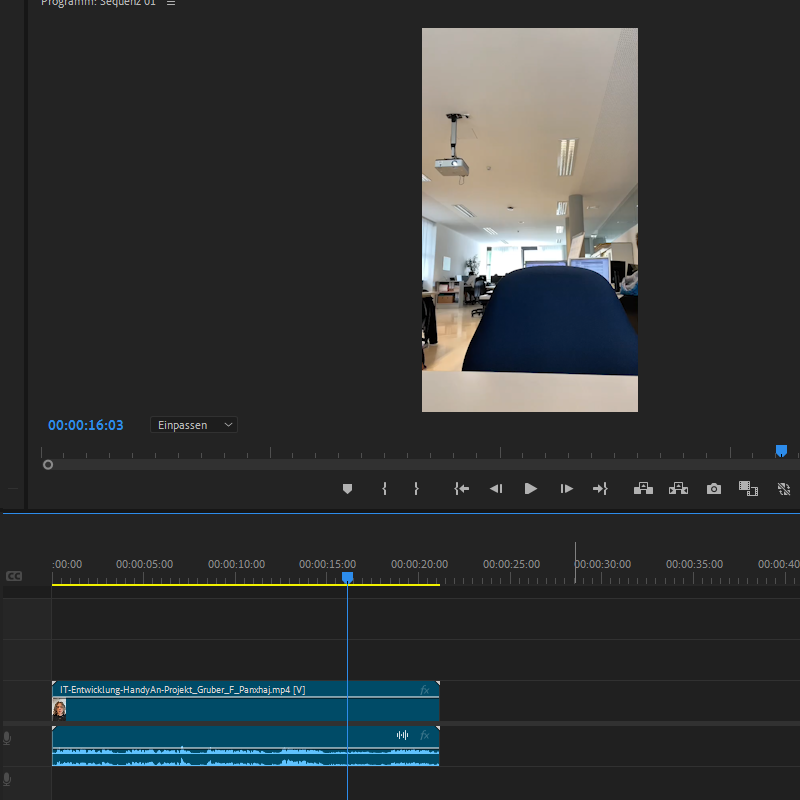Play the sequence in Program monitor
The width and height of the screenshot is (800, 800).
531,489
